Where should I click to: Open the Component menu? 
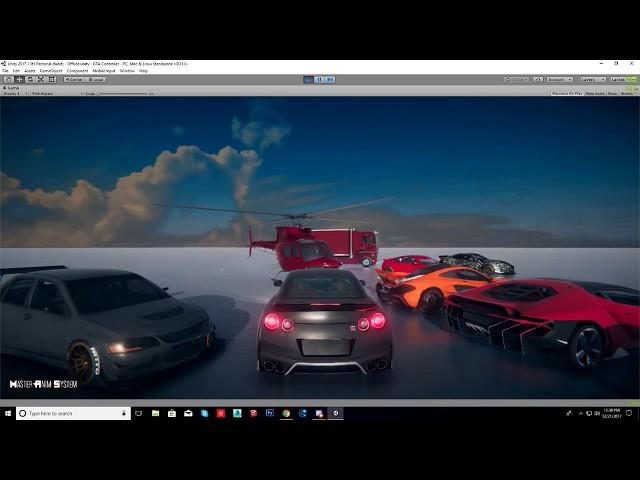click(77, 71)
